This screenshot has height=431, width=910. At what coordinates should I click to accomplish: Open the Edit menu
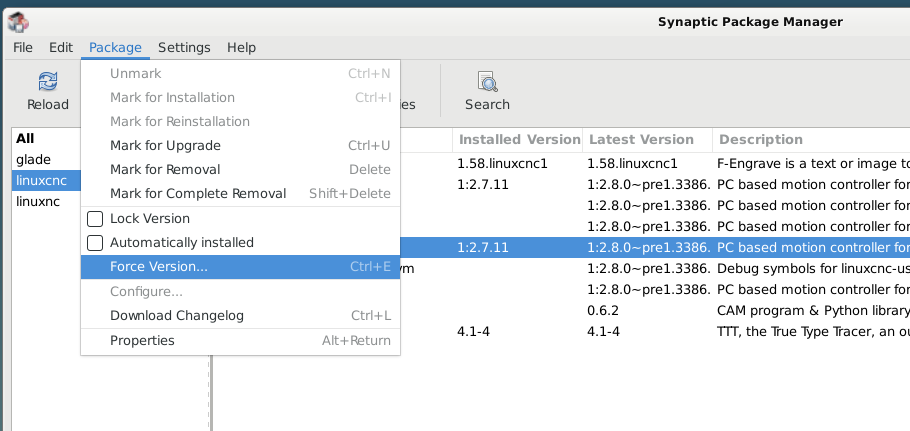[61, 48]
